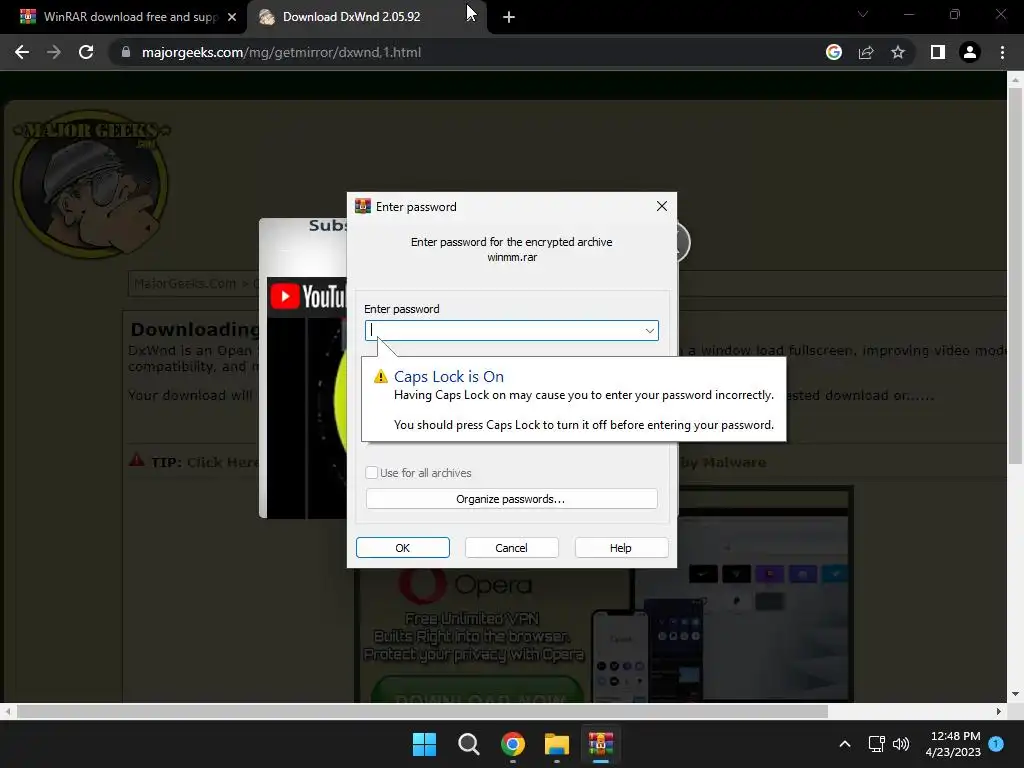Viewport: 1024px width, 768px height.
Task: Share this page using the share icon
Action: tap(866, 52)
